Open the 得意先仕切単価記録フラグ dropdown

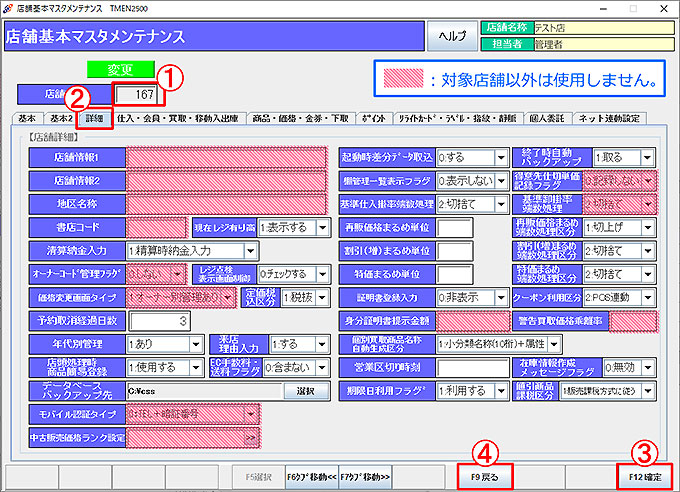[x=649, y=181]
